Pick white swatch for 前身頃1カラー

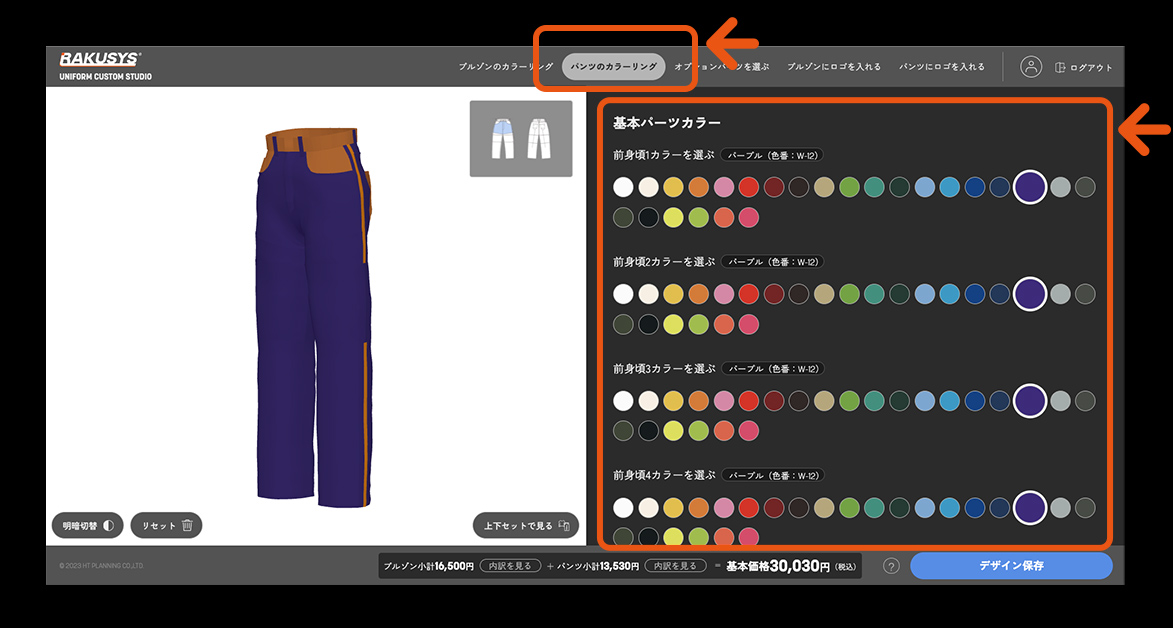[x=624, y=187]
